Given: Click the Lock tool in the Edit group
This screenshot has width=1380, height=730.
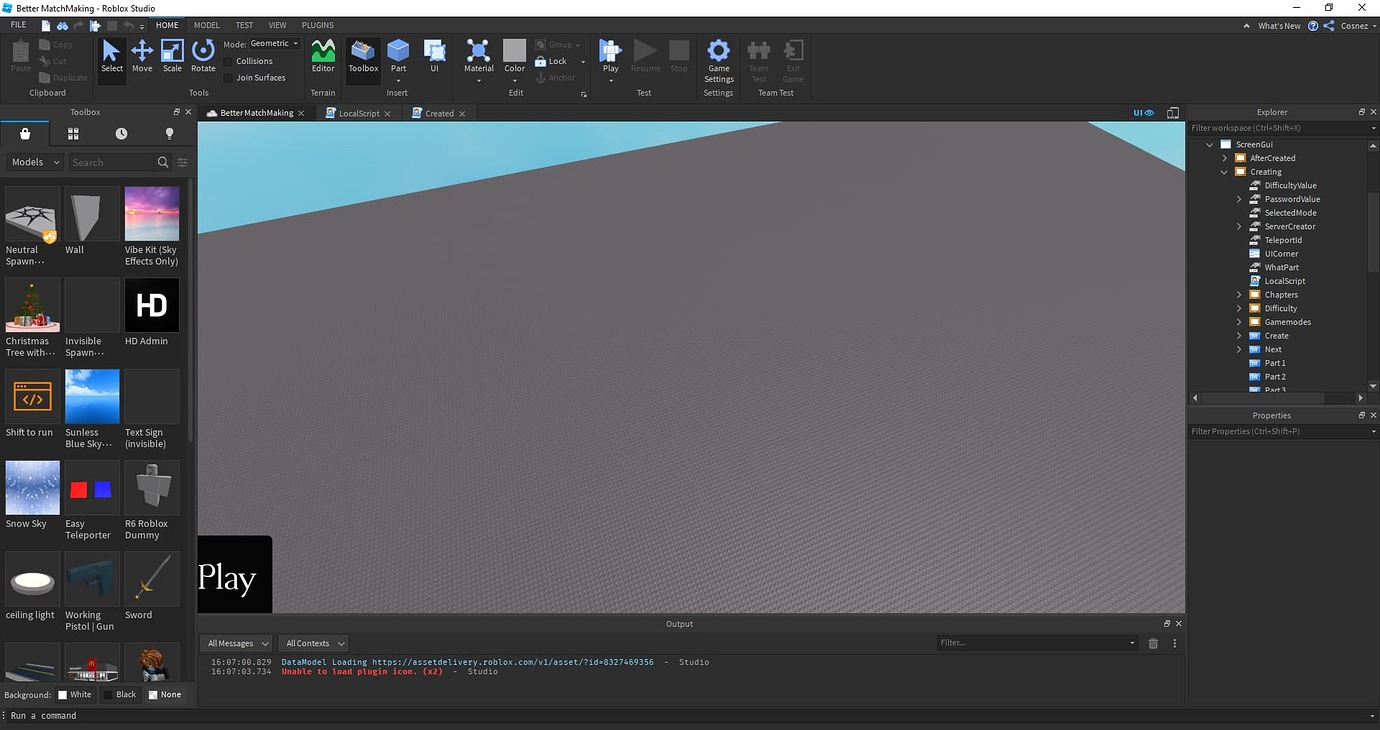Looking at the screenshot, I should [551, 61].
